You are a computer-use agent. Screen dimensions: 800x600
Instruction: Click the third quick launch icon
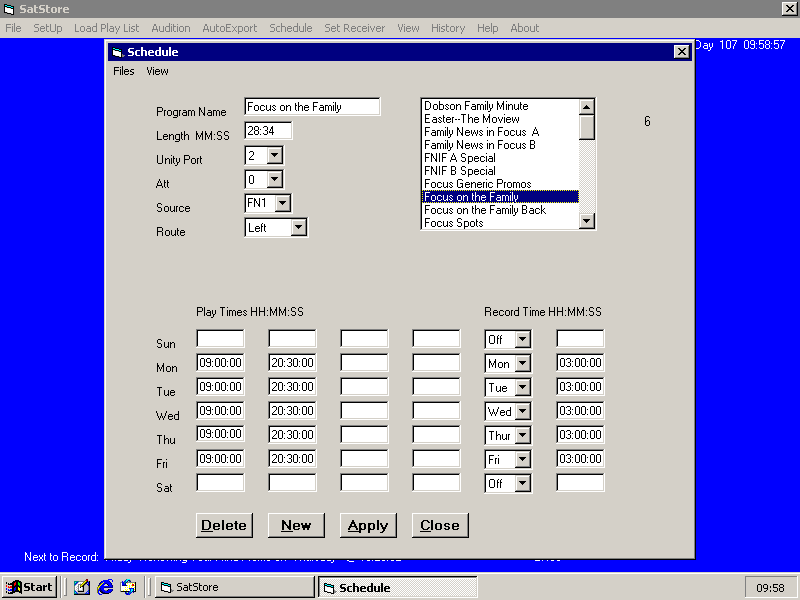click(129, 587)
